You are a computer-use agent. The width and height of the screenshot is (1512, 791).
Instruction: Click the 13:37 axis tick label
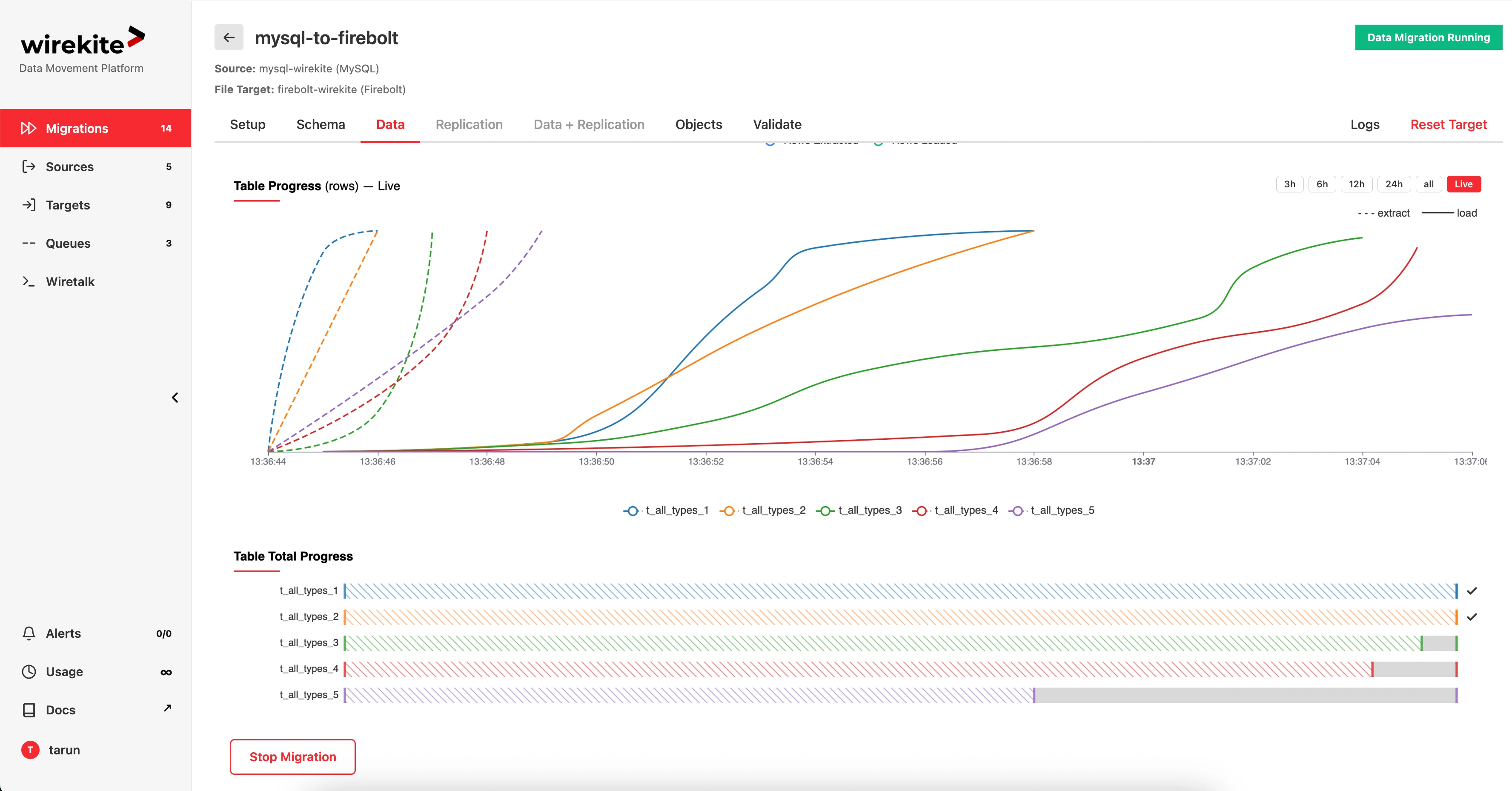tap(1143, 461)
